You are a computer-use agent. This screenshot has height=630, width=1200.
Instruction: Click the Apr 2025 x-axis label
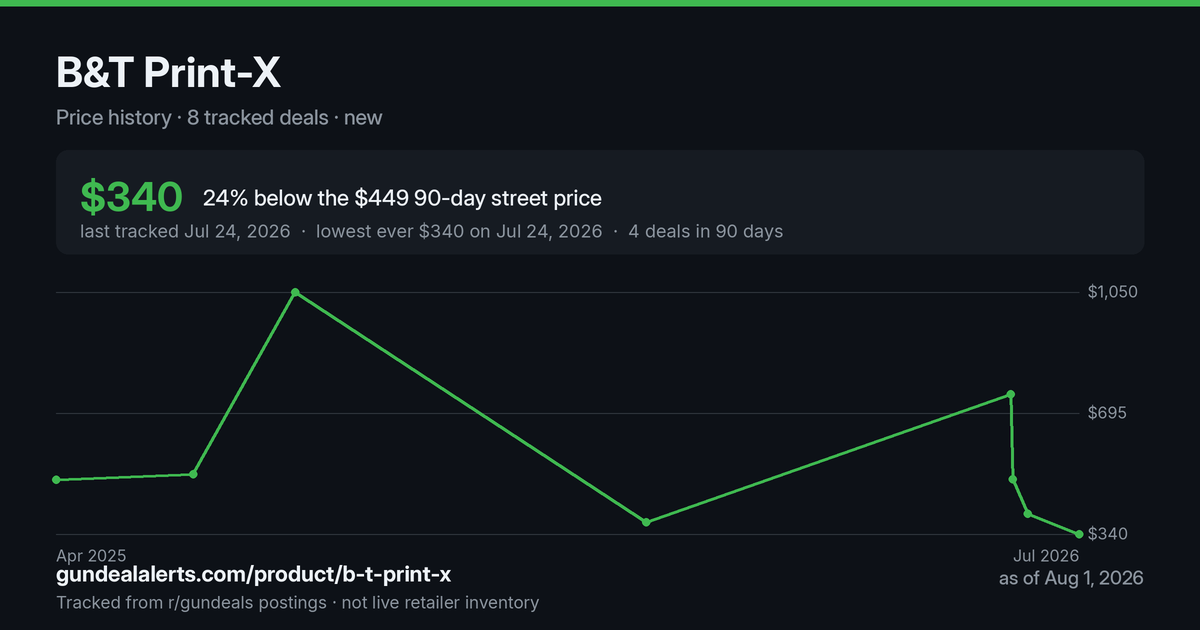tap(91, 555)
